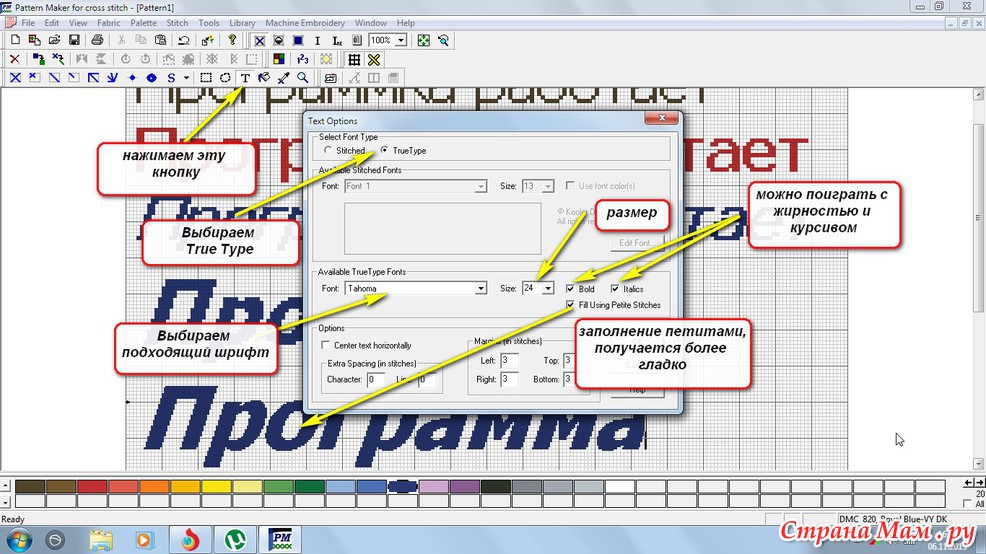The height and width of the screenshot is (554, 986).
Task: Toggle the grid lines icon
Action: point(354,59)
